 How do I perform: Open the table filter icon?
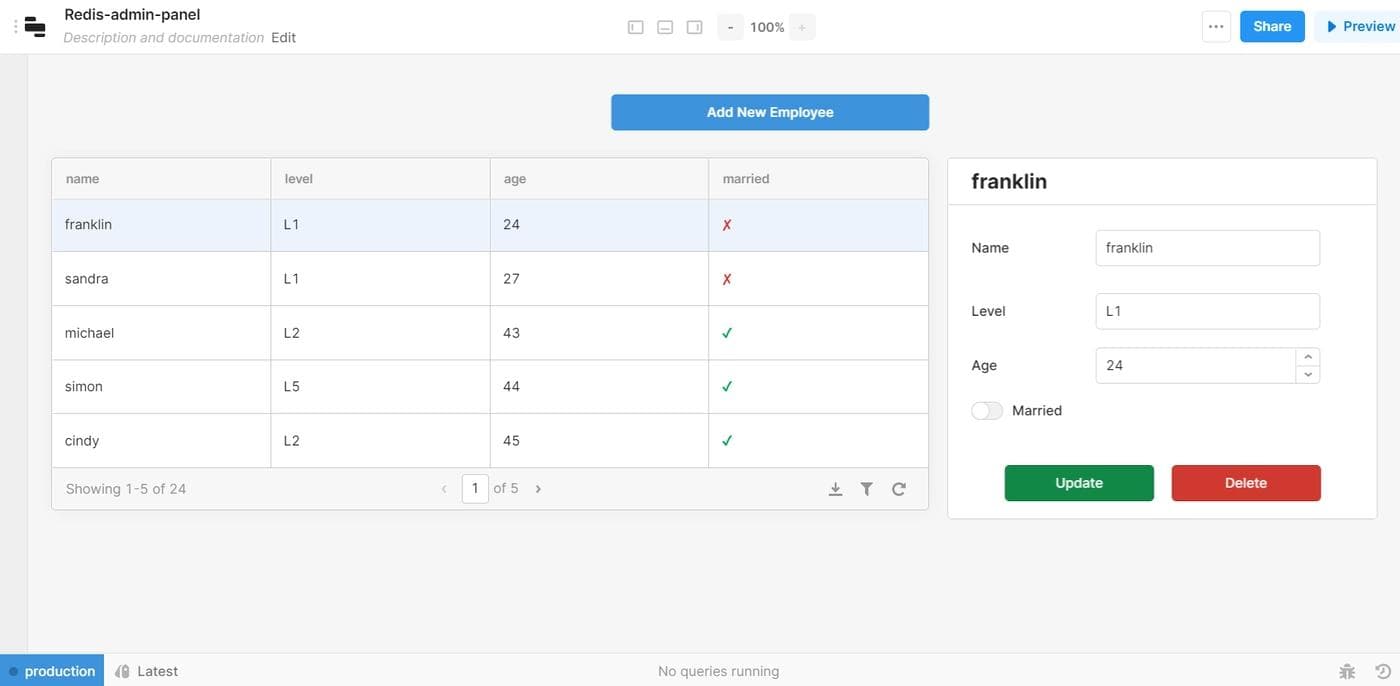click(x=867, y=489)
